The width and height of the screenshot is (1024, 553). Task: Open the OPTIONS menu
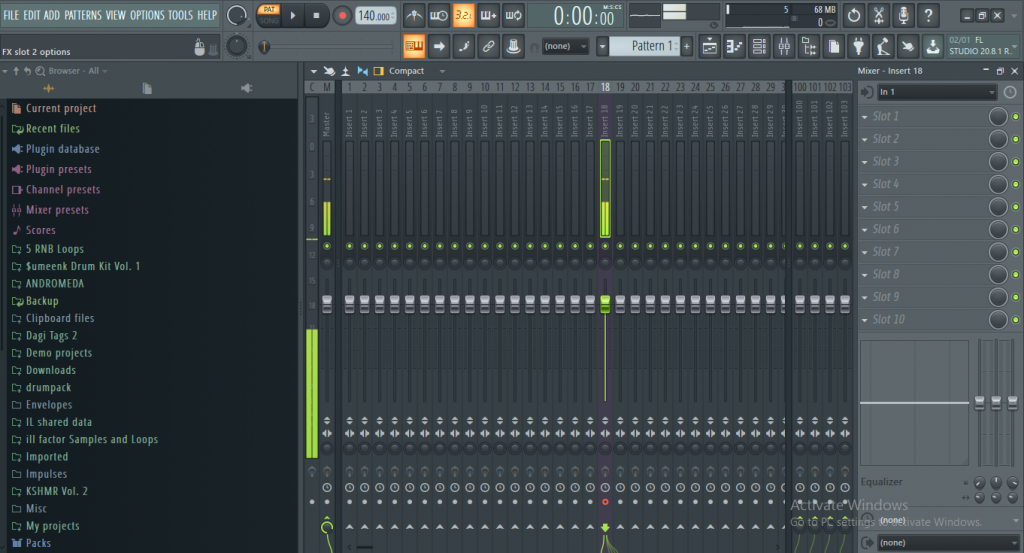coord(147,14)
